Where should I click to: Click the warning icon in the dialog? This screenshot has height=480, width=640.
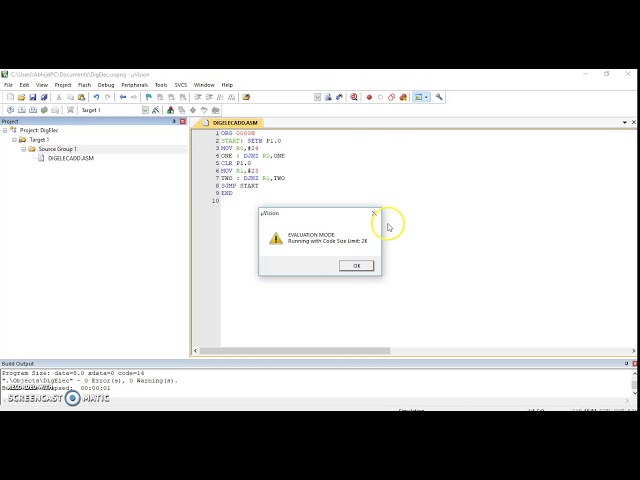pyautogui.click(x=276, y=238)
